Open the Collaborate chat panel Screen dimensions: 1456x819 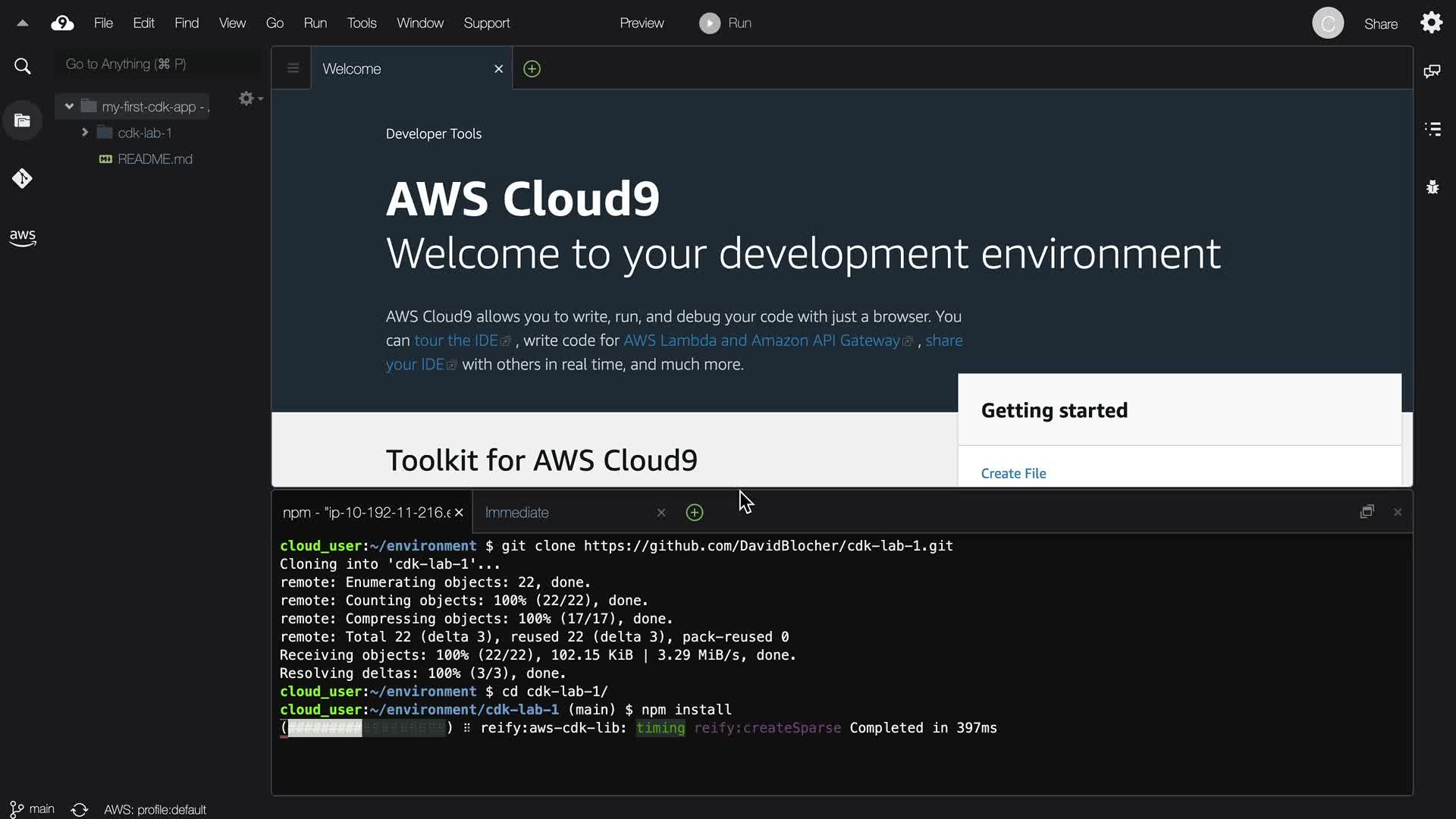click(x=1432, y=71)
